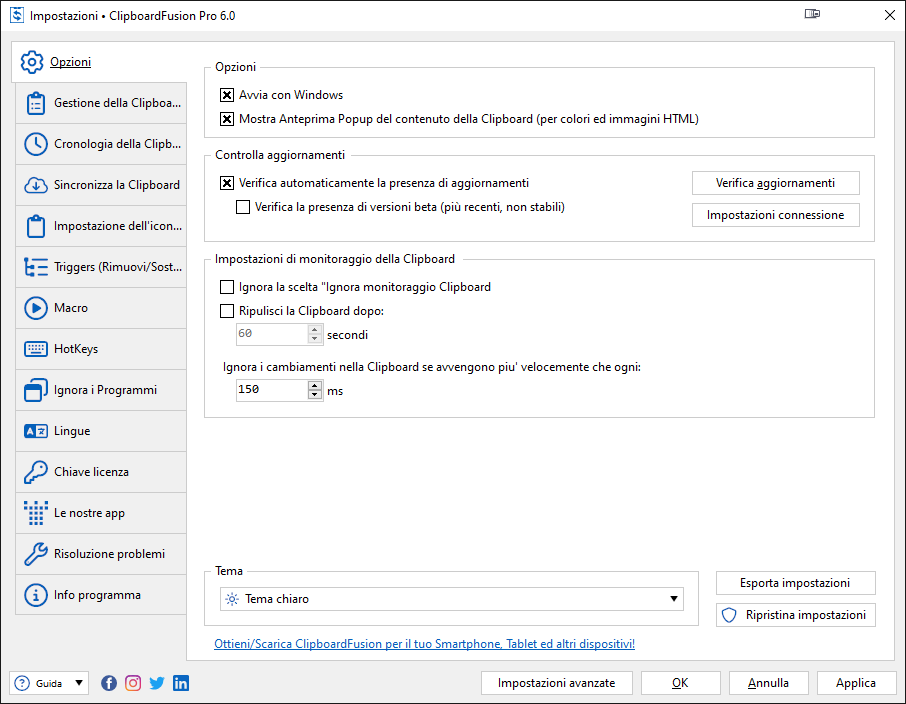The height and width of the screenshot is (704, 906).
Task: Click Esporta impostazioni button
Action: 795,583
